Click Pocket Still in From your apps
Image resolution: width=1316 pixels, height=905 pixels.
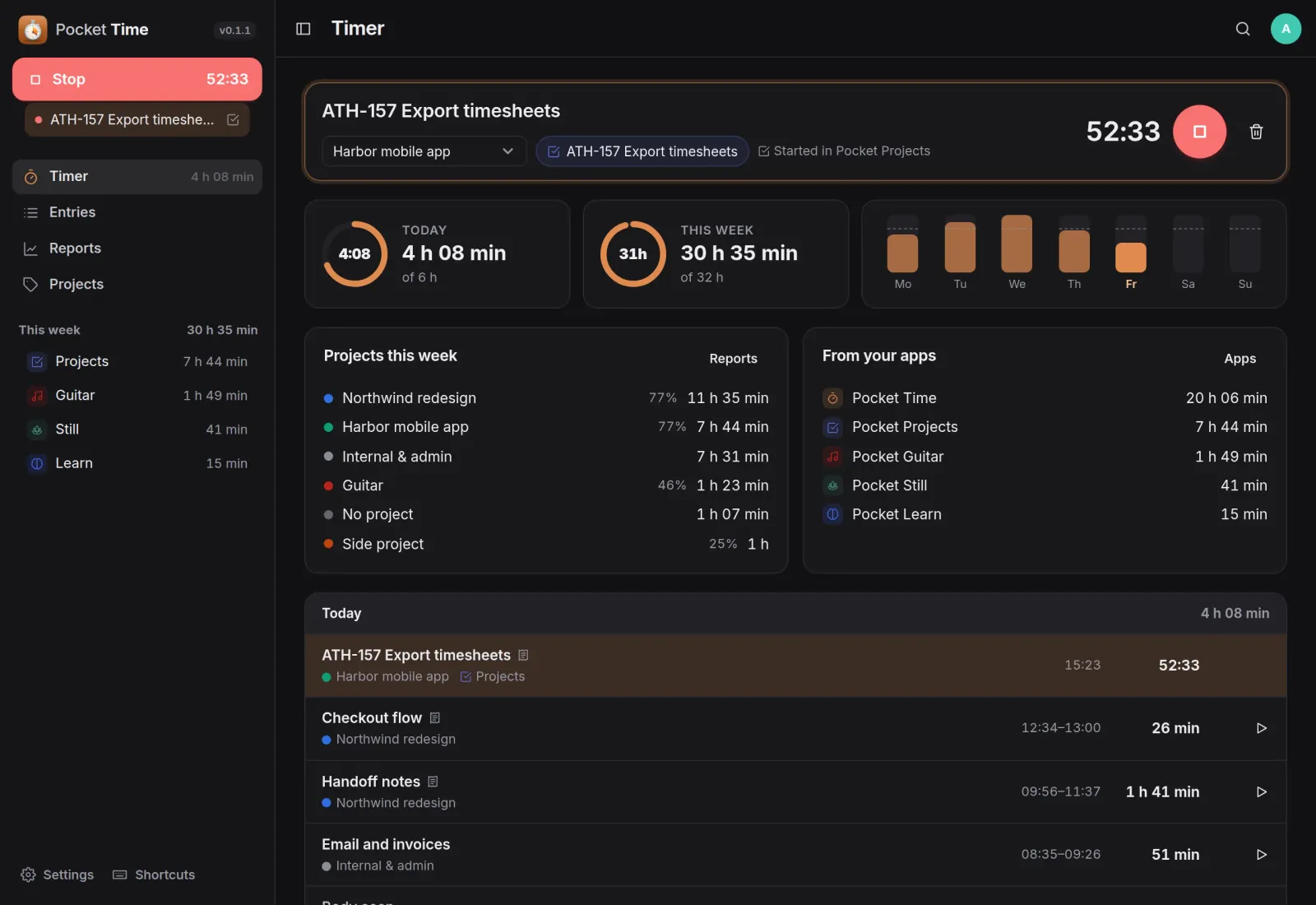[x=1045, y=485]
